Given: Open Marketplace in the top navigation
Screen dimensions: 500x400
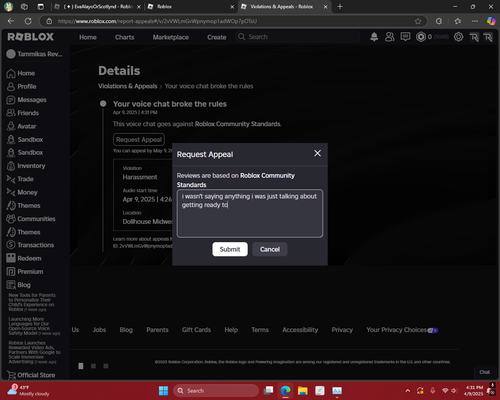Looking at the screenshot, I should pyautogui.click(x=171, y=37).
